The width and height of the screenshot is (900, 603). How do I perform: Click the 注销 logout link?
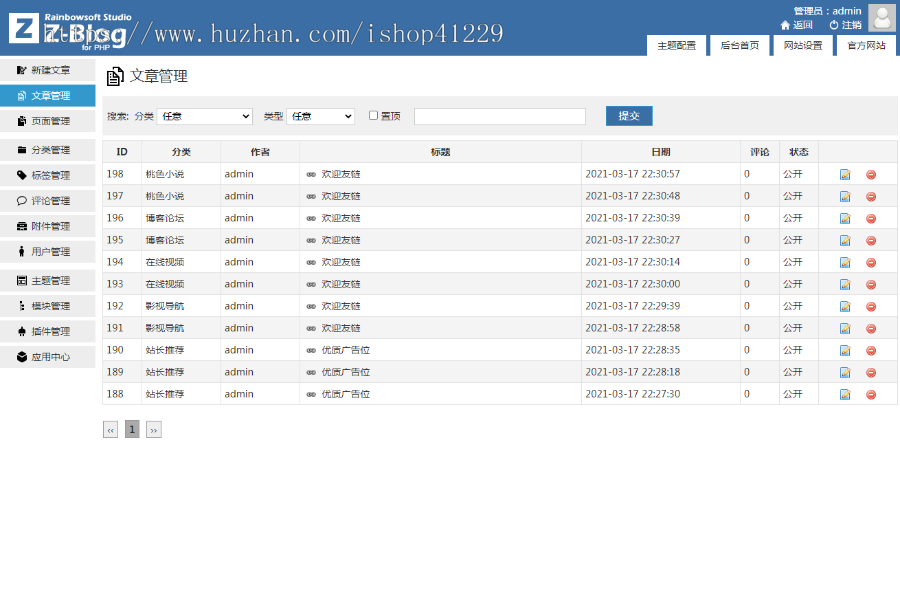[845, 25]
